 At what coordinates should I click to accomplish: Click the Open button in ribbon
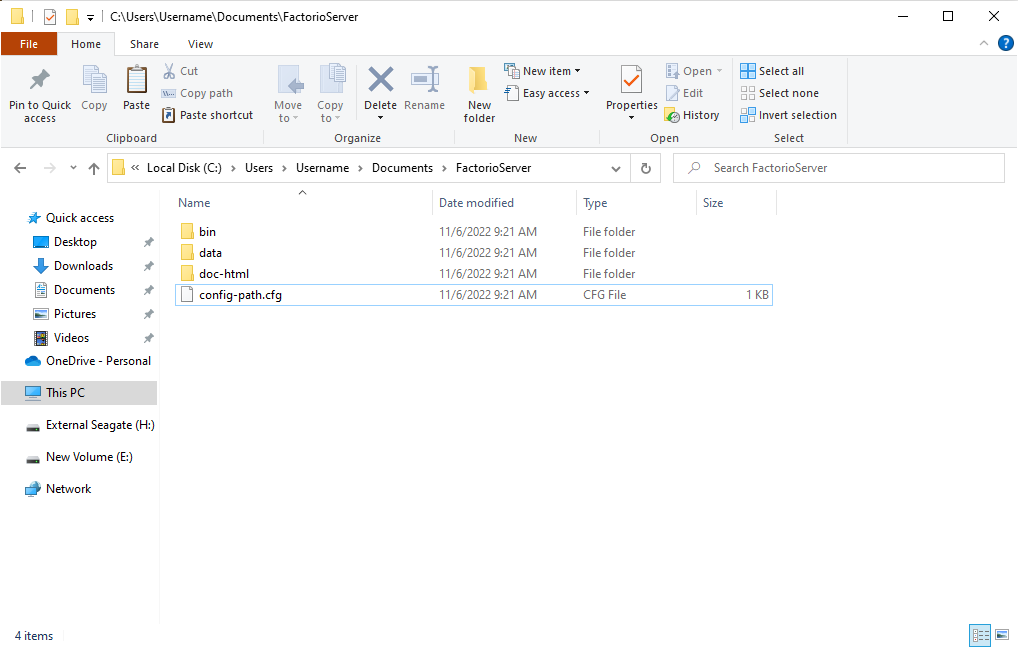[694, 71]
